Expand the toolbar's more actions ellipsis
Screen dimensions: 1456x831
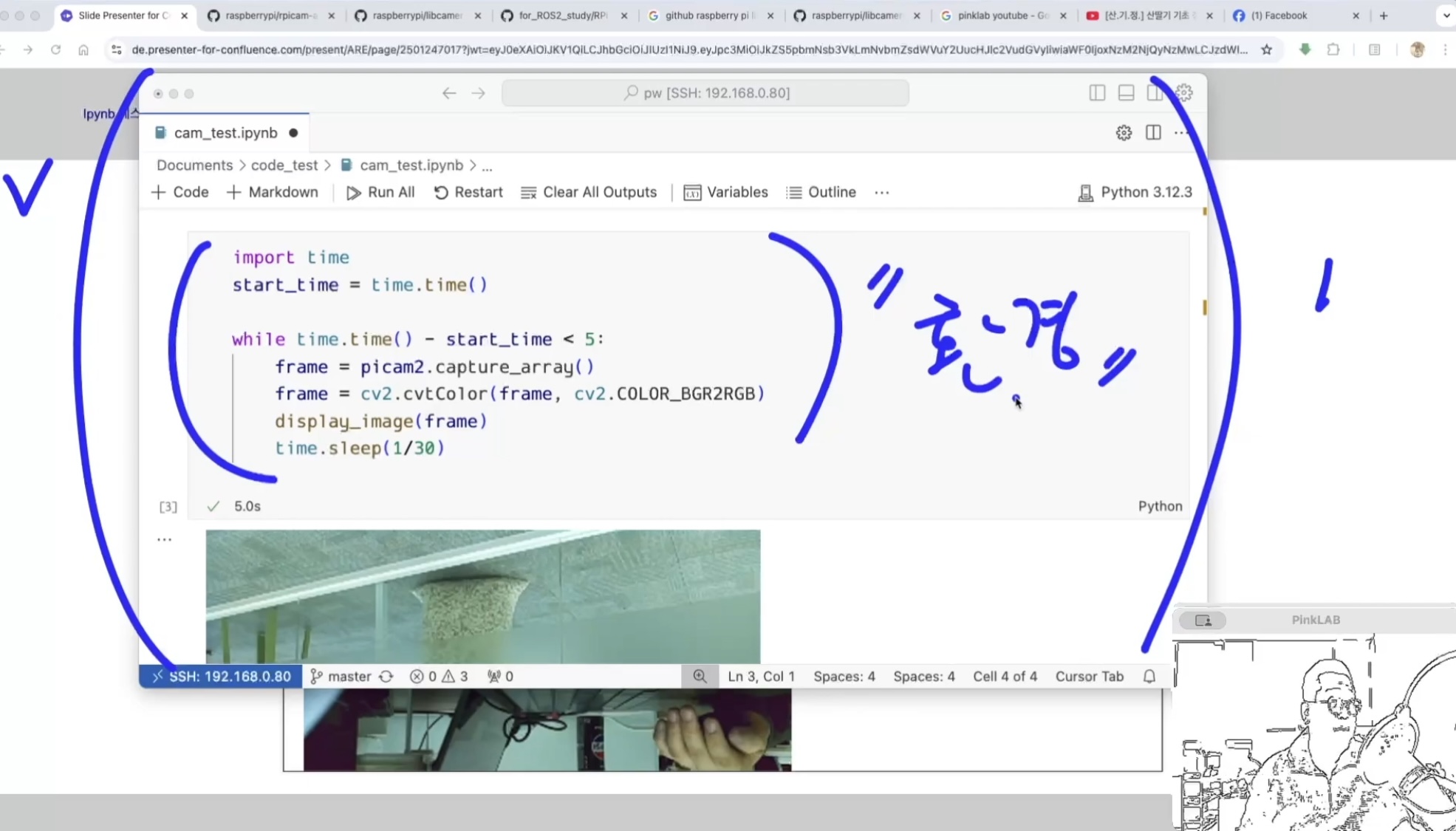point(881,192)
